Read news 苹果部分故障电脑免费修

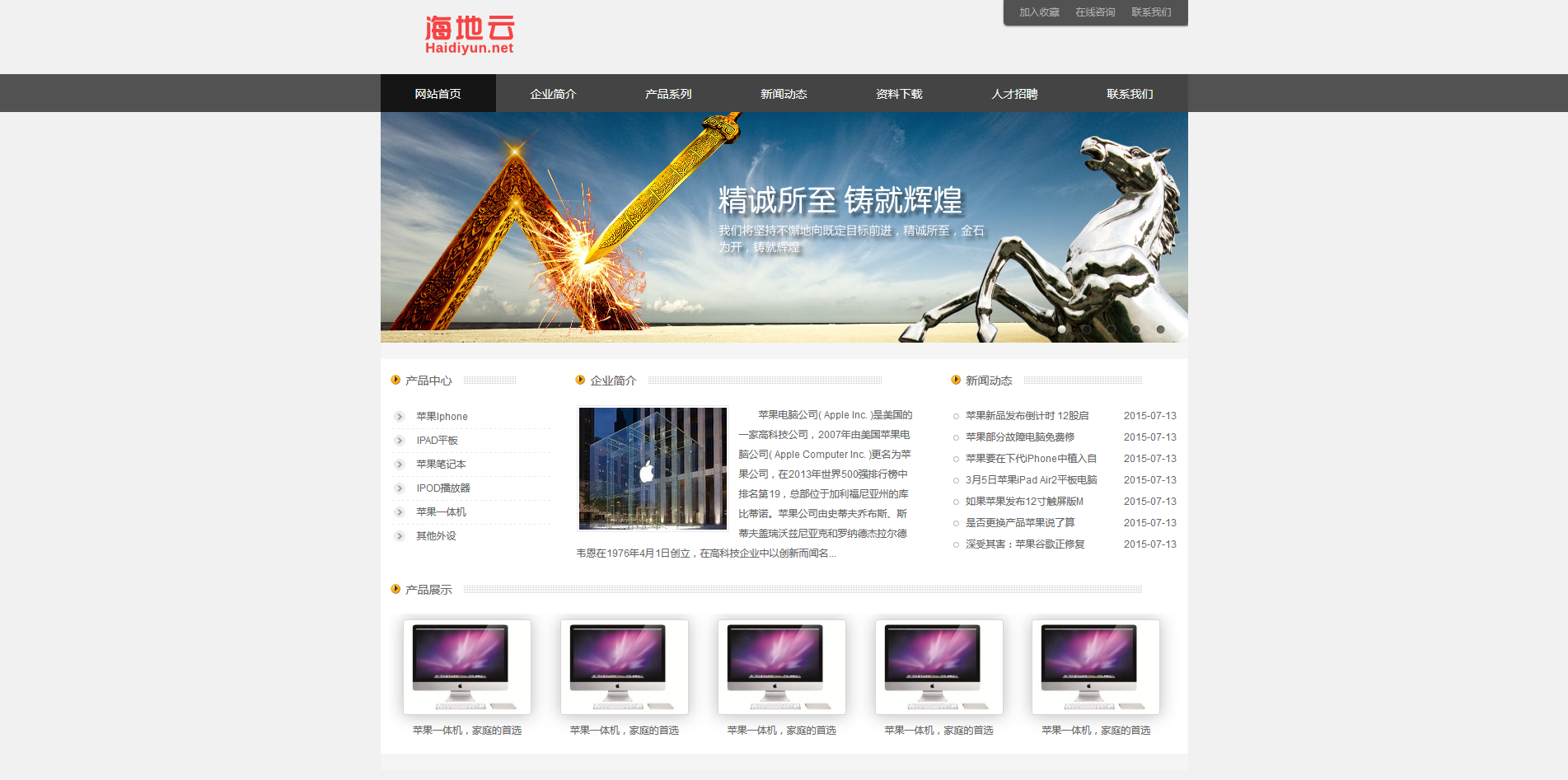click(x=1020, y=437)
